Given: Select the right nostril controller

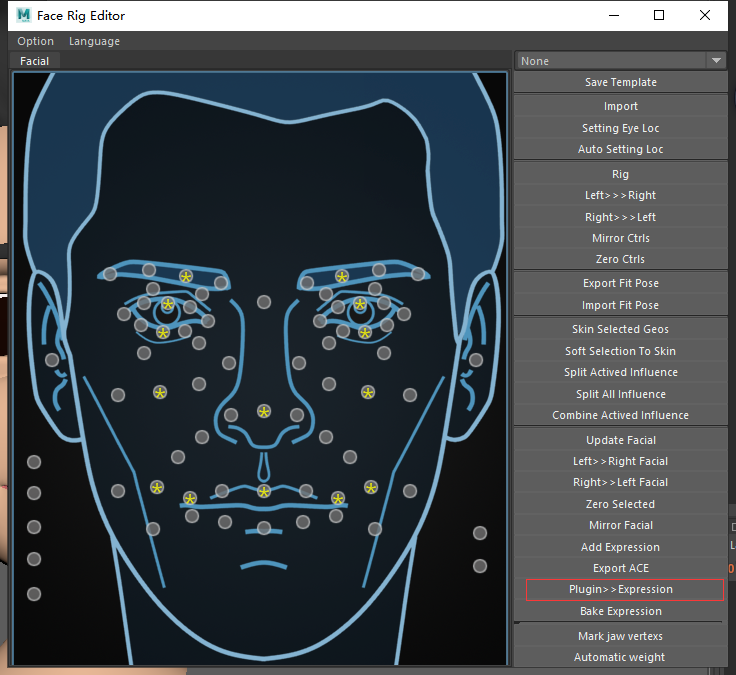Looking at the screenshot, I should pyautogui.click(x=297, y=414).
